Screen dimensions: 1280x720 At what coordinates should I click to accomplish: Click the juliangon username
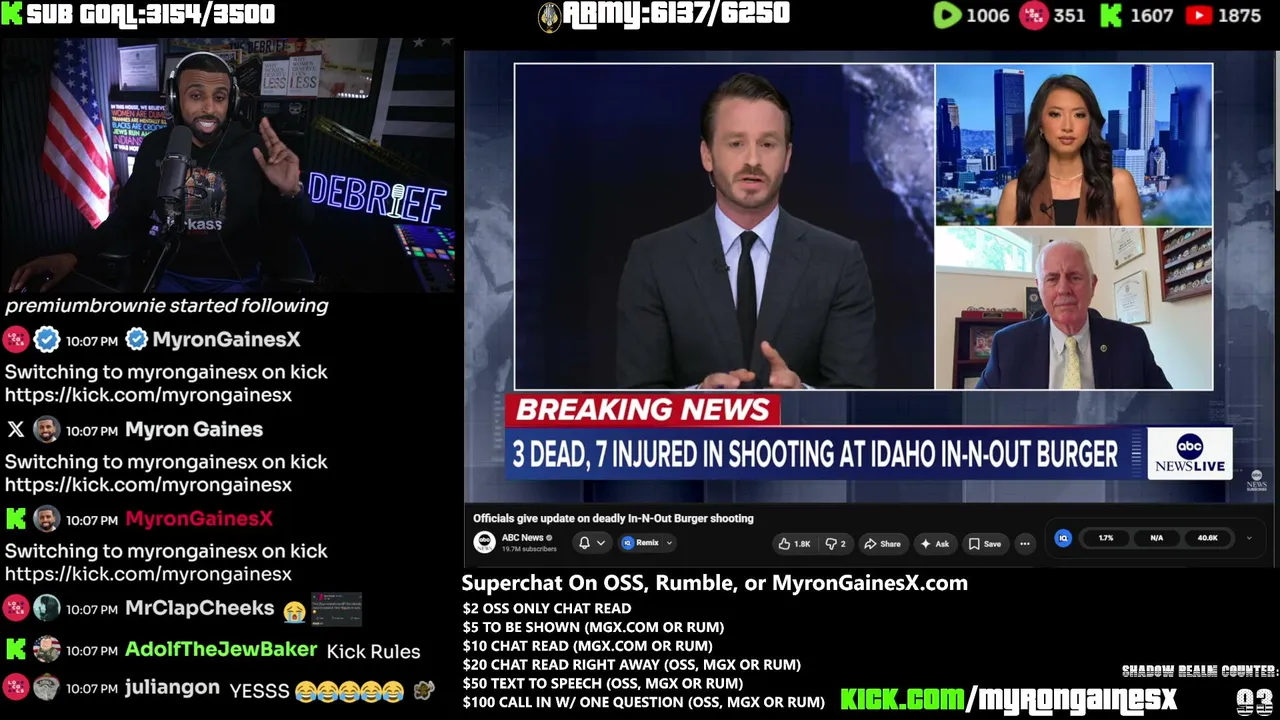172,688
